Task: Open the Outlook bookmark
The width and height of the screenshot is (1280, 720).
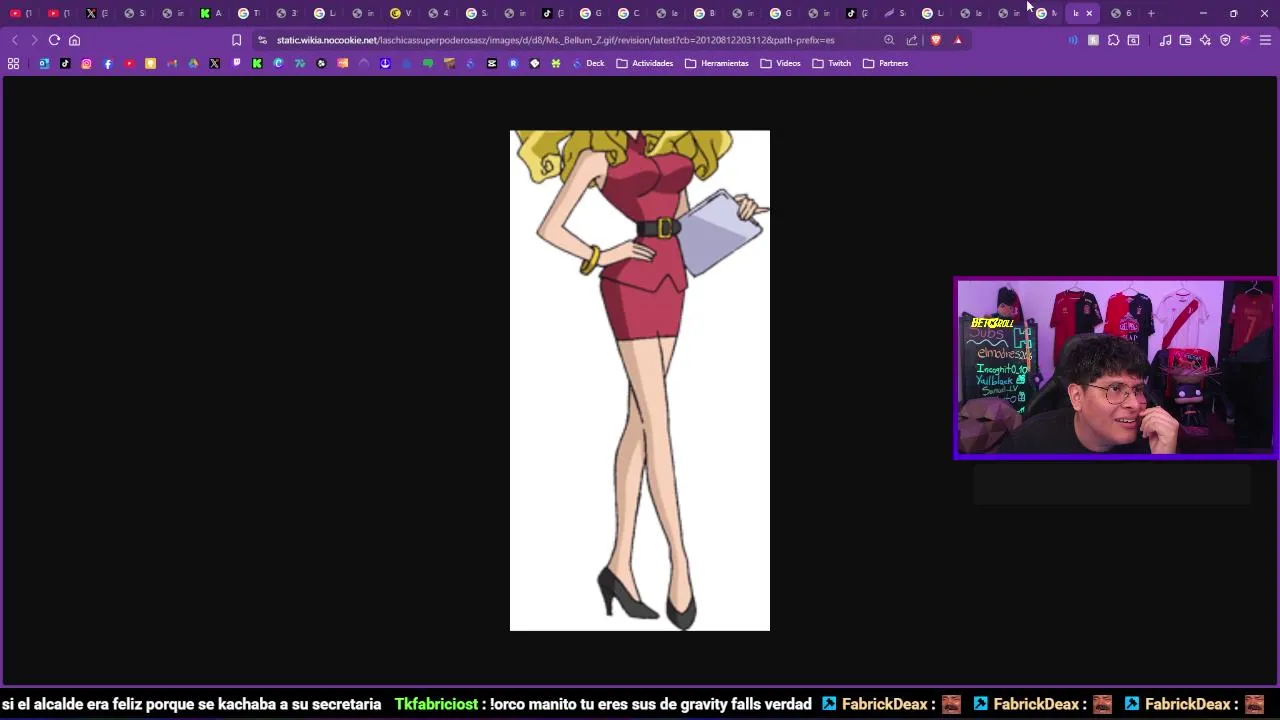Action: tap(44, 63)
